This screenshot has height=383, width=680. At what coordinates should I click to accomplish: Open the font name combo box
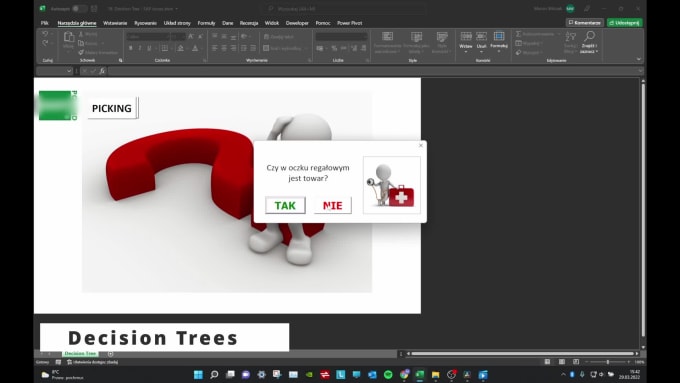click(147, 37)
